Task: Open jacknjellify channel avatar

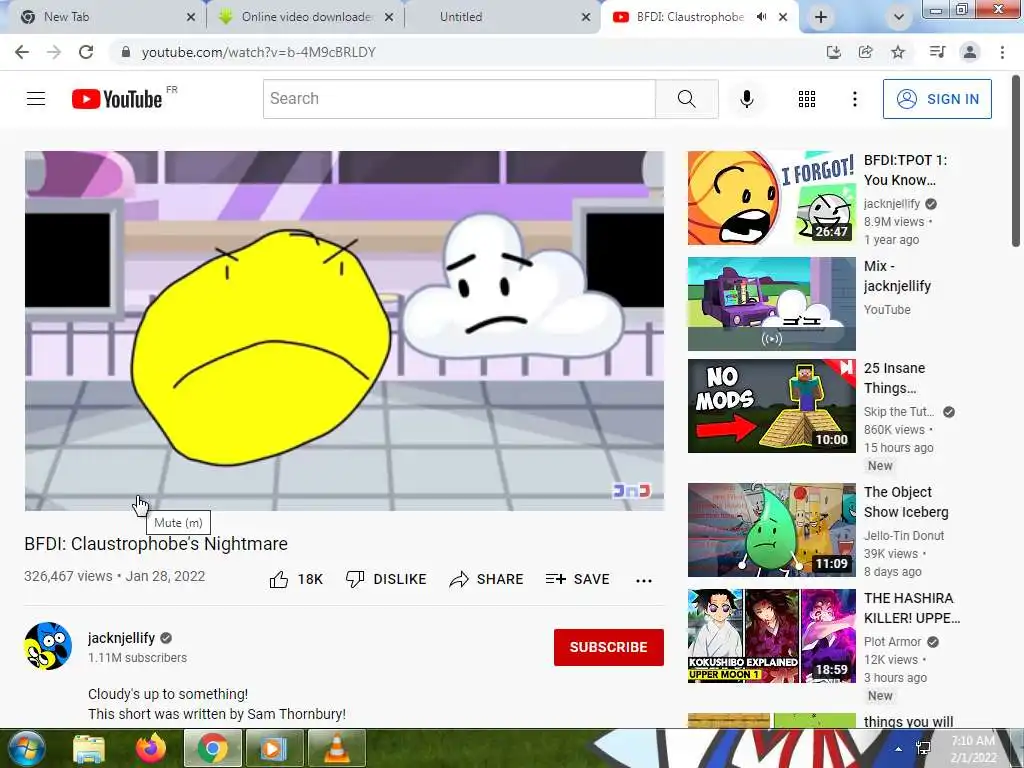Action: point(48,646)
